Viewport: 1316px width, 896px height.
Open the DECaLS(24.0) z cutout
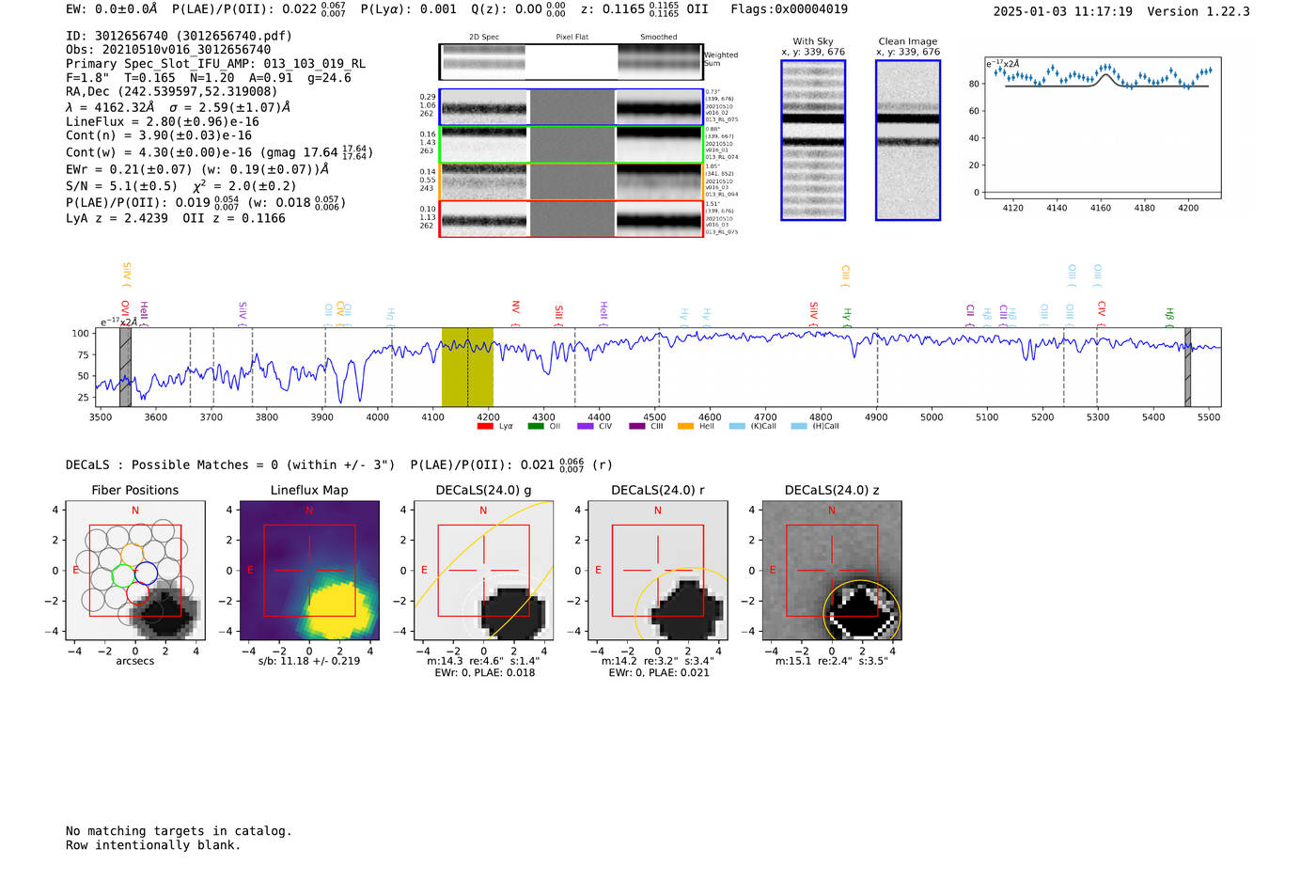832,571
